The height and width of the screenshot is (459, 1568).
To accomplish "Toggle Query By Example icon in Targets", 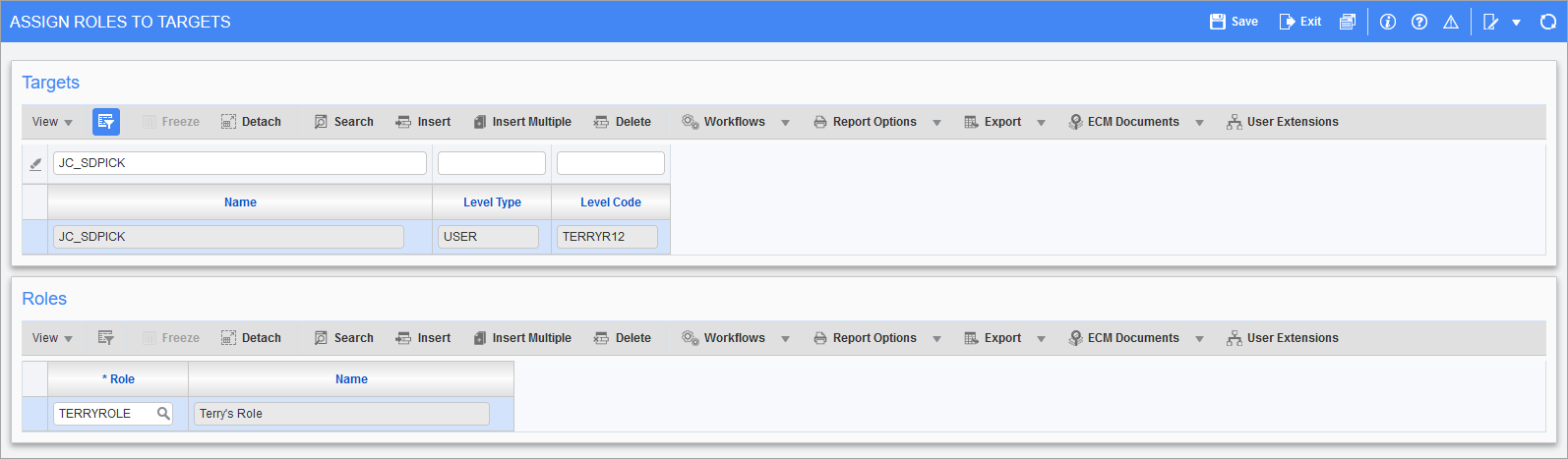I will point(106,122).
